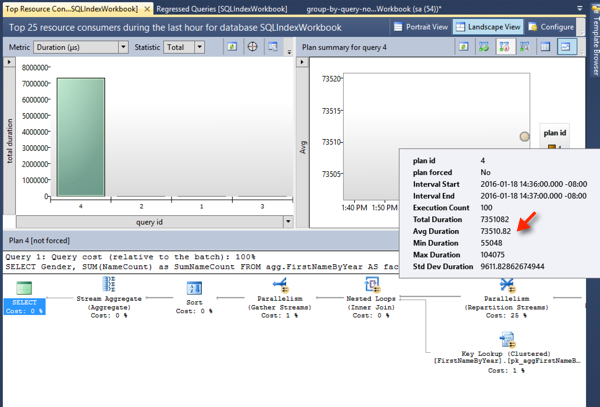The image size is (600, 407).
Task: Open the Metric dropdown showing Duration
Action: click(x=82, y=47)
